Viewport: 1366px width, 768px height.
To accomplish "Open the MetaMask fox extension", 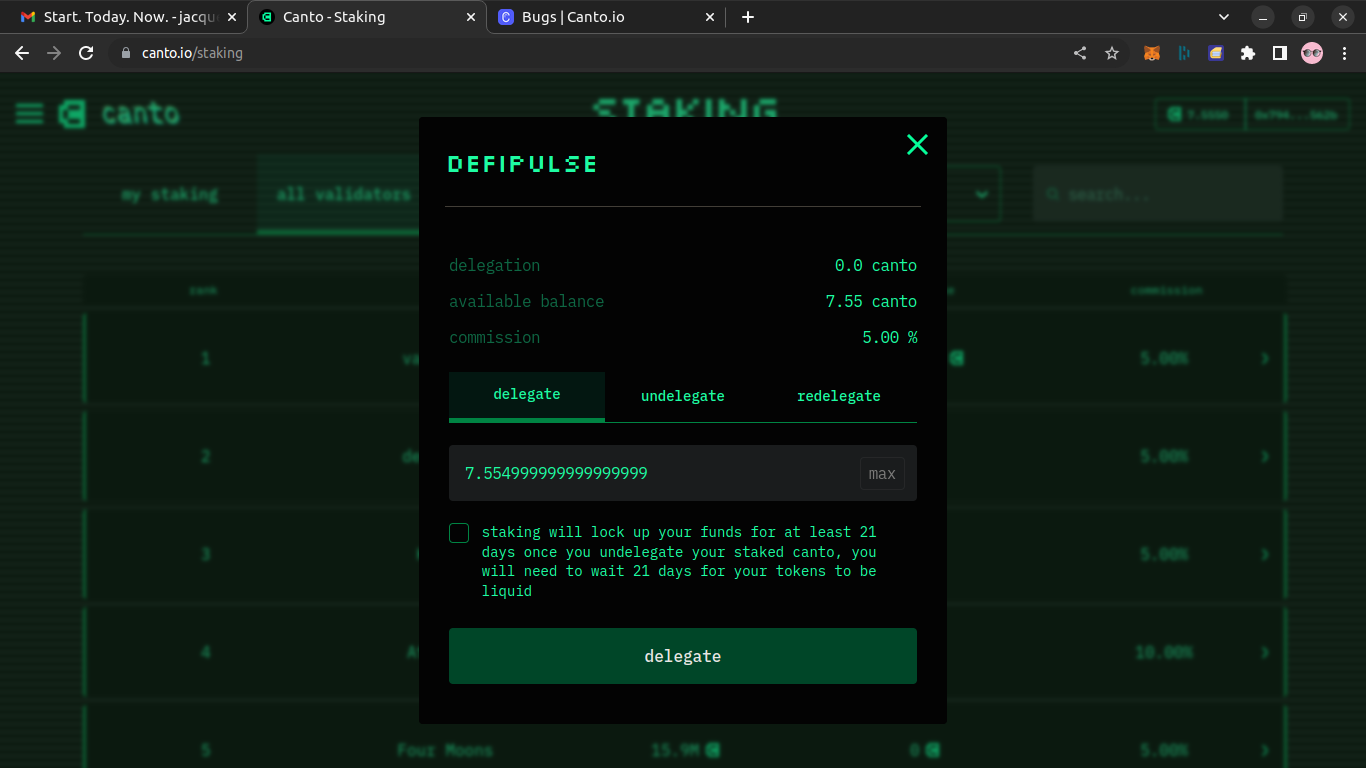I will click(1152, 53).
